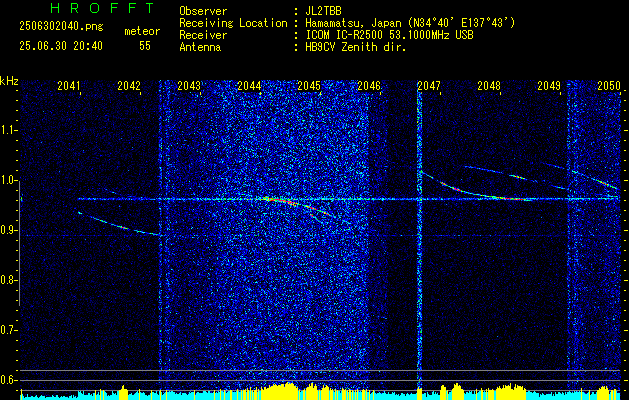629x400 pixels.
Task: Click the 2045 time marker
Action: pyautogui.click(x=309, y=86)
